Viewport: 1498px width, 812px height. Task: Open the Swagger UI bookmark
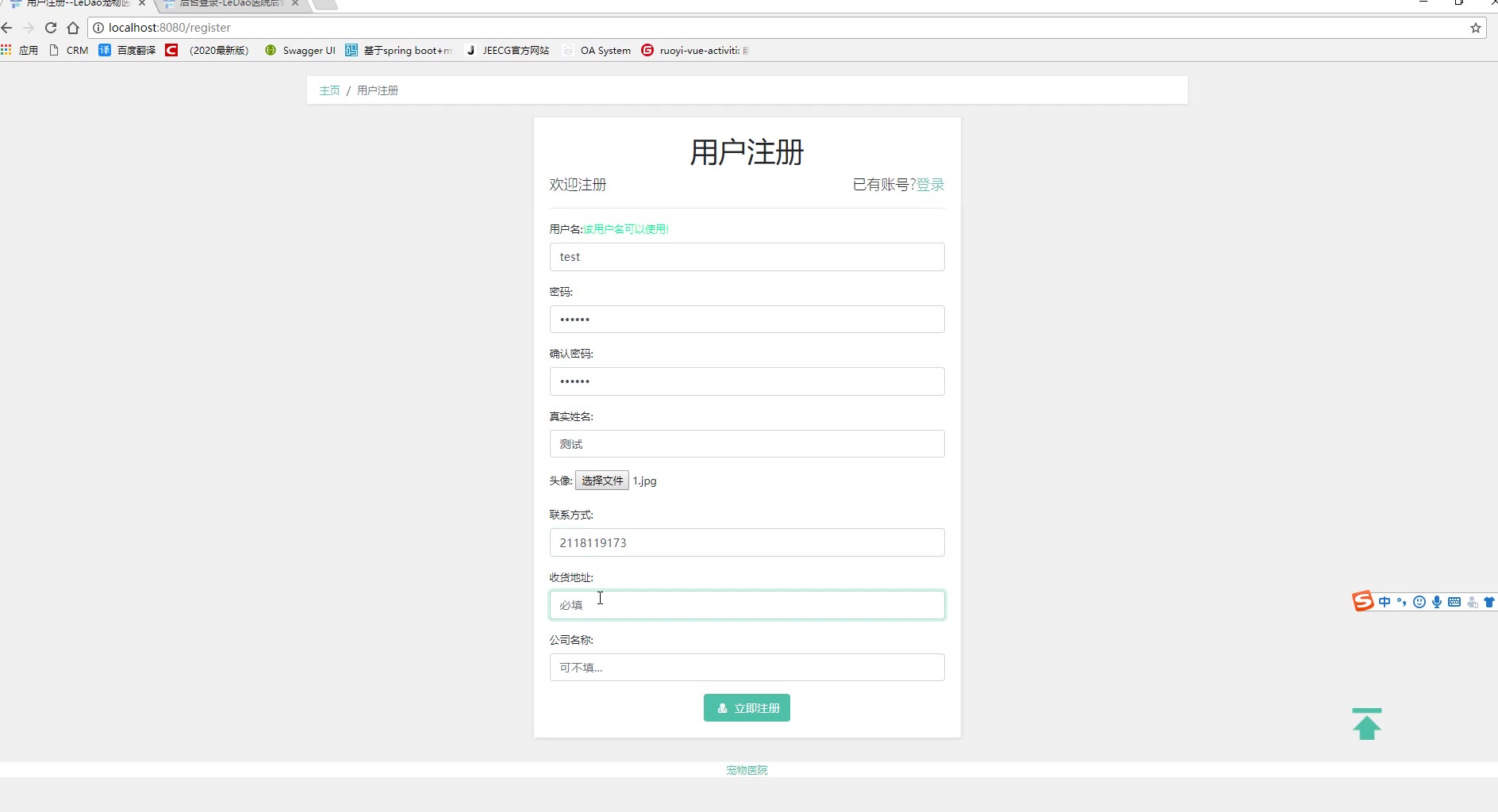click(300, 50)
